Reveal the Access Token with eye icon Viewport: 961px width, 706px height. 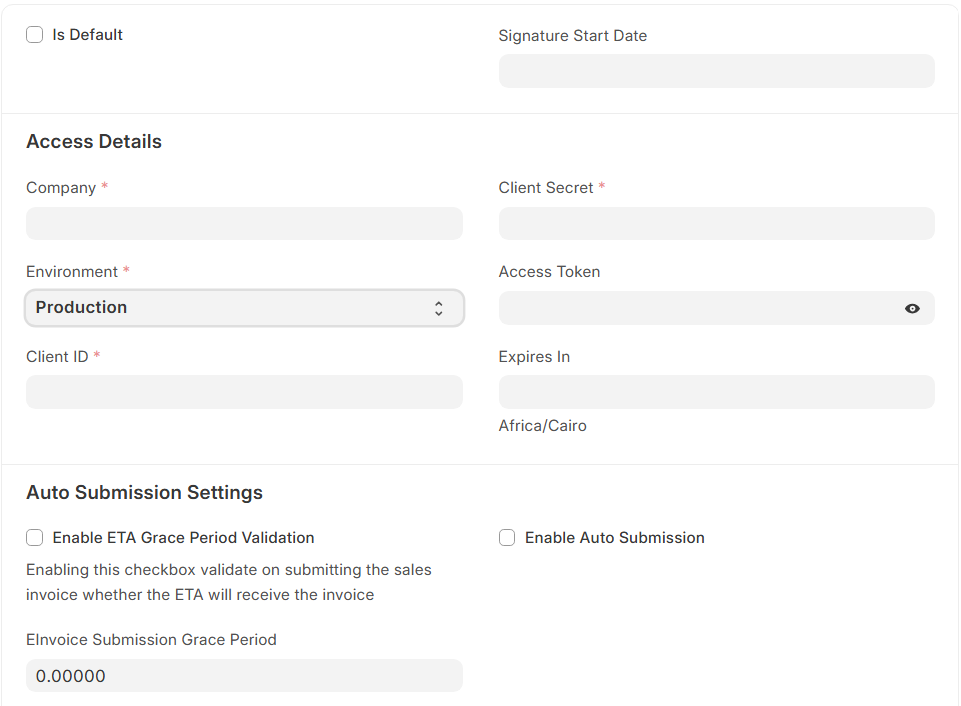(x=911, y=309)
